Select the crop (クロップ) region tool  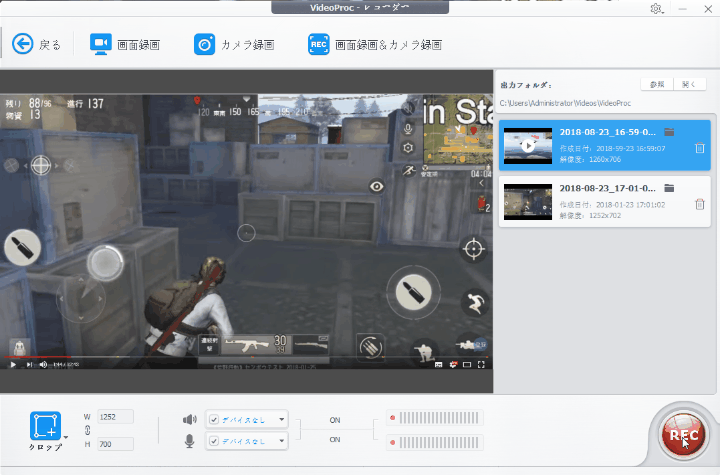45,426
